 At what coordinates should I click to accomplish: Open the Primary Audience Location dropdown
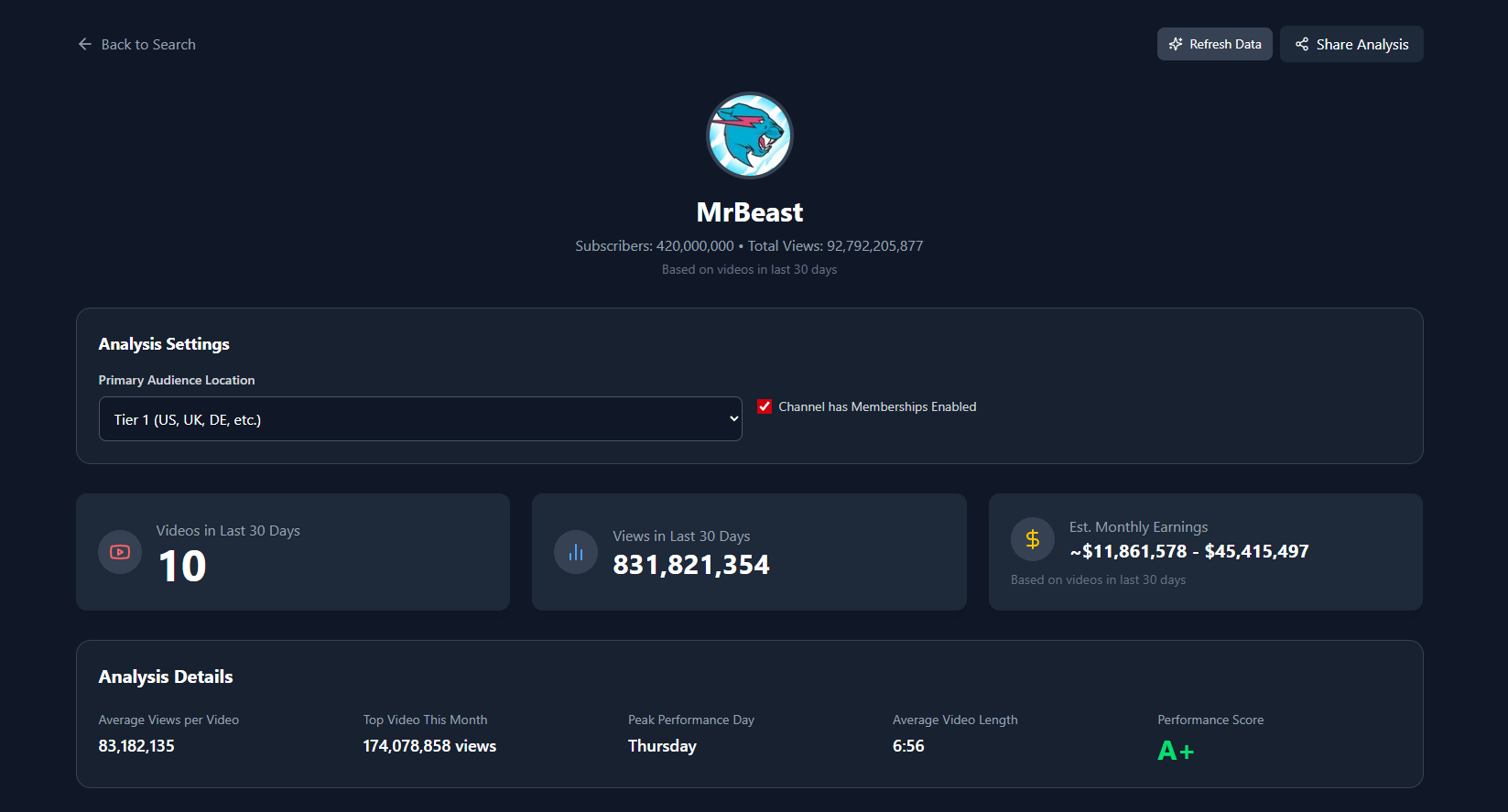coord(420,419)
